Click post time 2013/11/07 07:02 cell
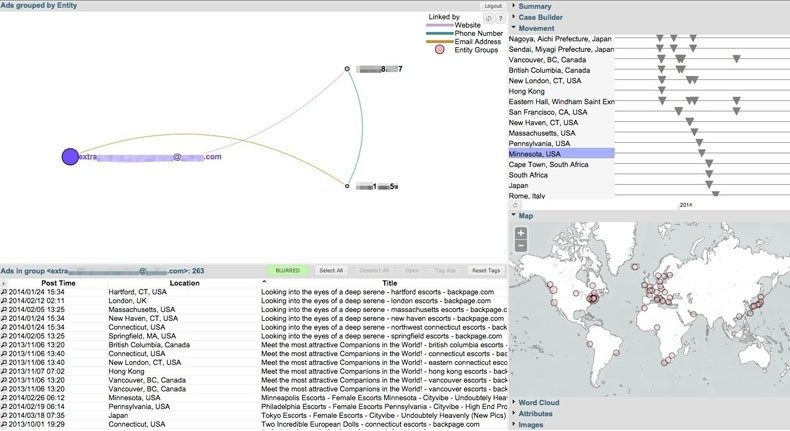The width and height of the screenshot is (790, 431). click(36, 371)
